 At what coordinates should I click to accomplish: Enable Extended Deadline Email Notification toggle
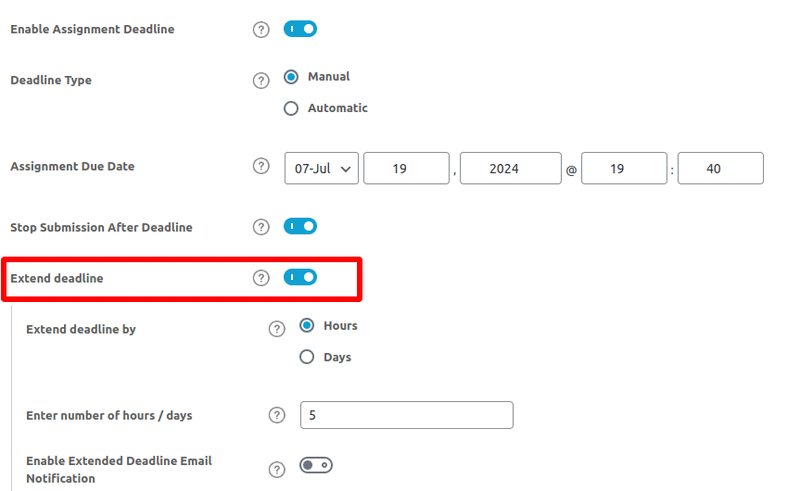[x=316, y=466]
